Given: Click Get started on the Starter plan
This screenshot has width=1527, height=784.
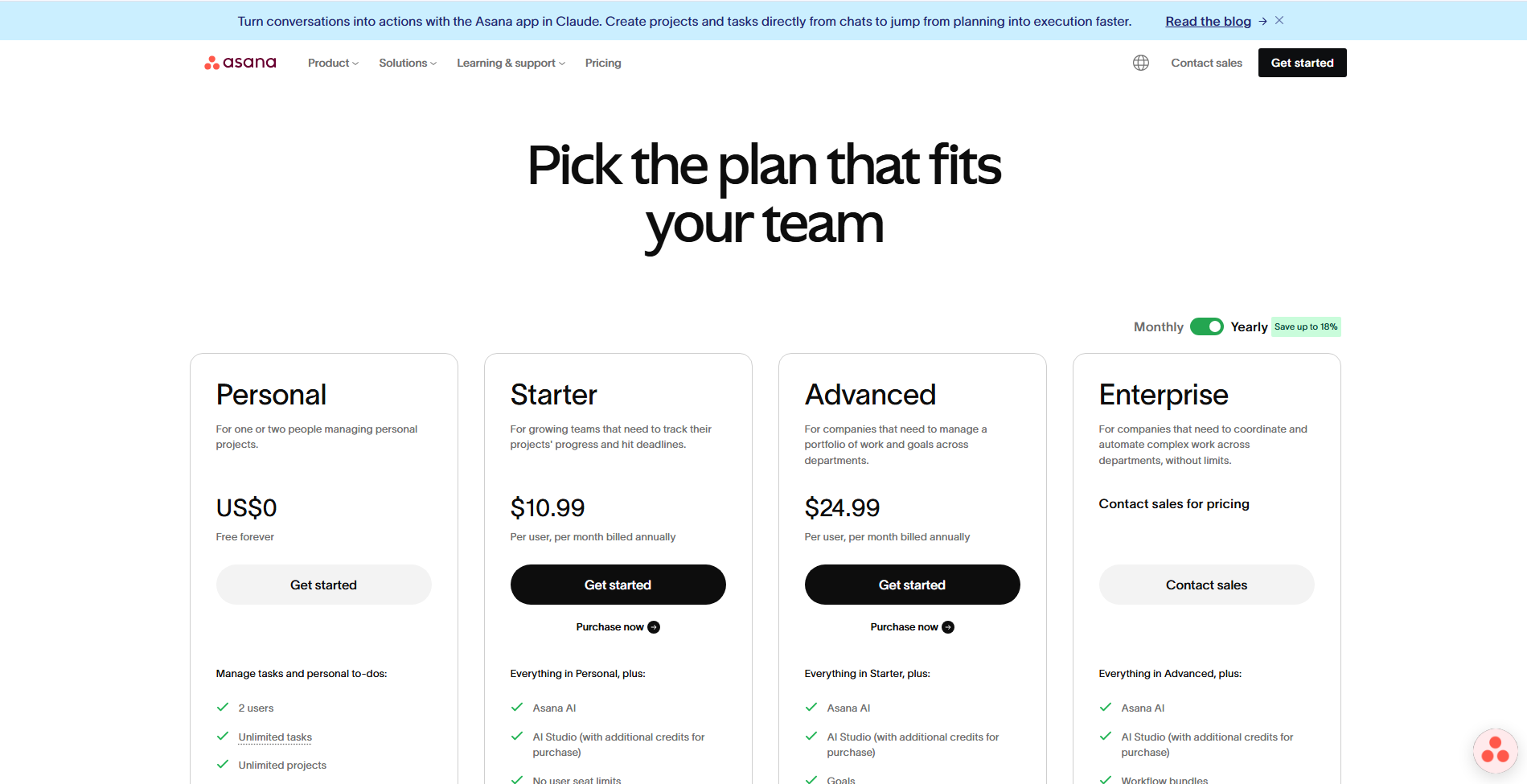Looking at the screenshot, I should (618, 585).
